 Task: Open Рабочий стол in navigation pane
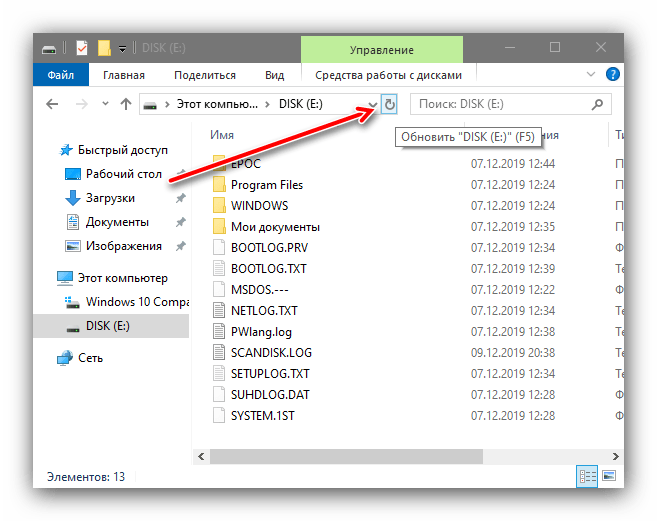tap(124, 174)
